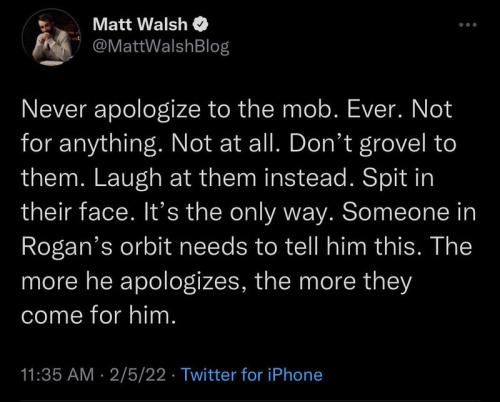Viewport: 500px width, 402px height.
Task: Click the phrase 'more he apologizes'
Action: [x=135, y=282]
